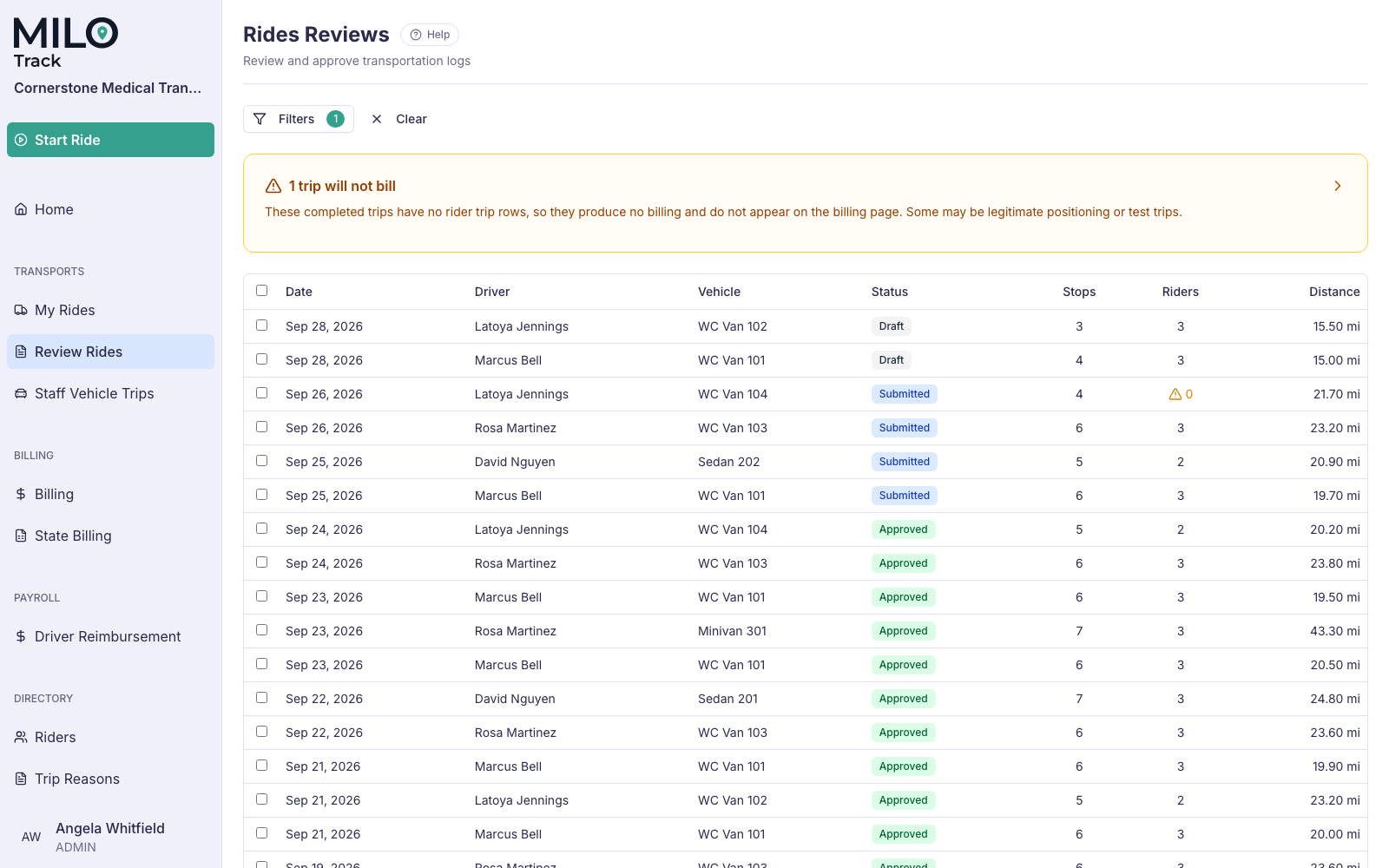
Task: Click the Start Ride button
Action: (110, 140)
